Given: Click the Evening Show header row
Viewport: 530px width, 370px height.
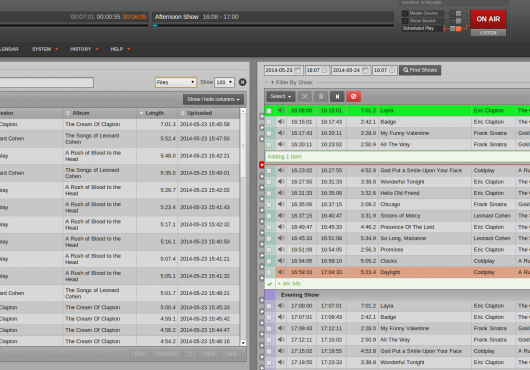Looking at the screenshot, I should 402,295.
